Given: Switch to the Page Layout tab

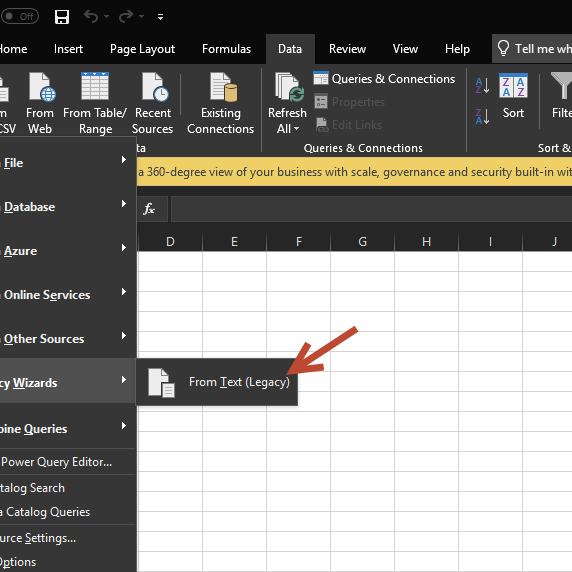Looking at the screenshot, I should (142, 49).
